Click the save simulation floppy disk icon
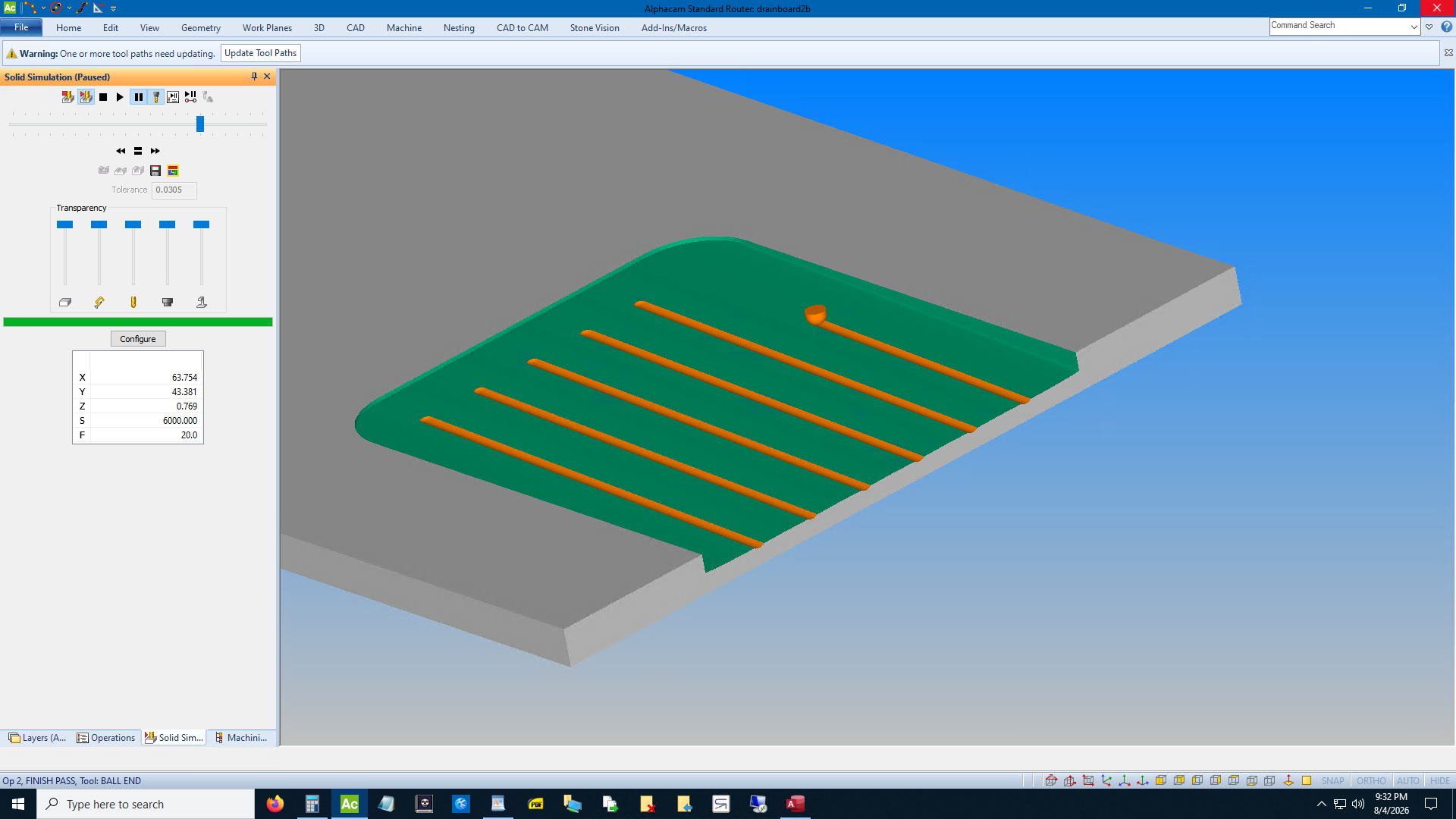The height and width of the screenshot is (819, 1456). (155, 171)
